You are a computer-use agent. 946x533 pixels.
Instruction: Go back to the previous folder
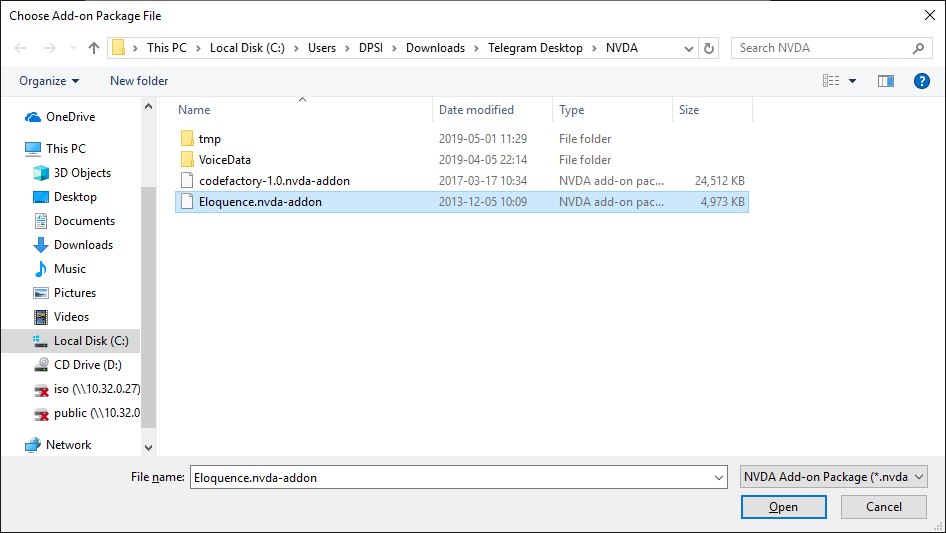click(x=20, y=48)
